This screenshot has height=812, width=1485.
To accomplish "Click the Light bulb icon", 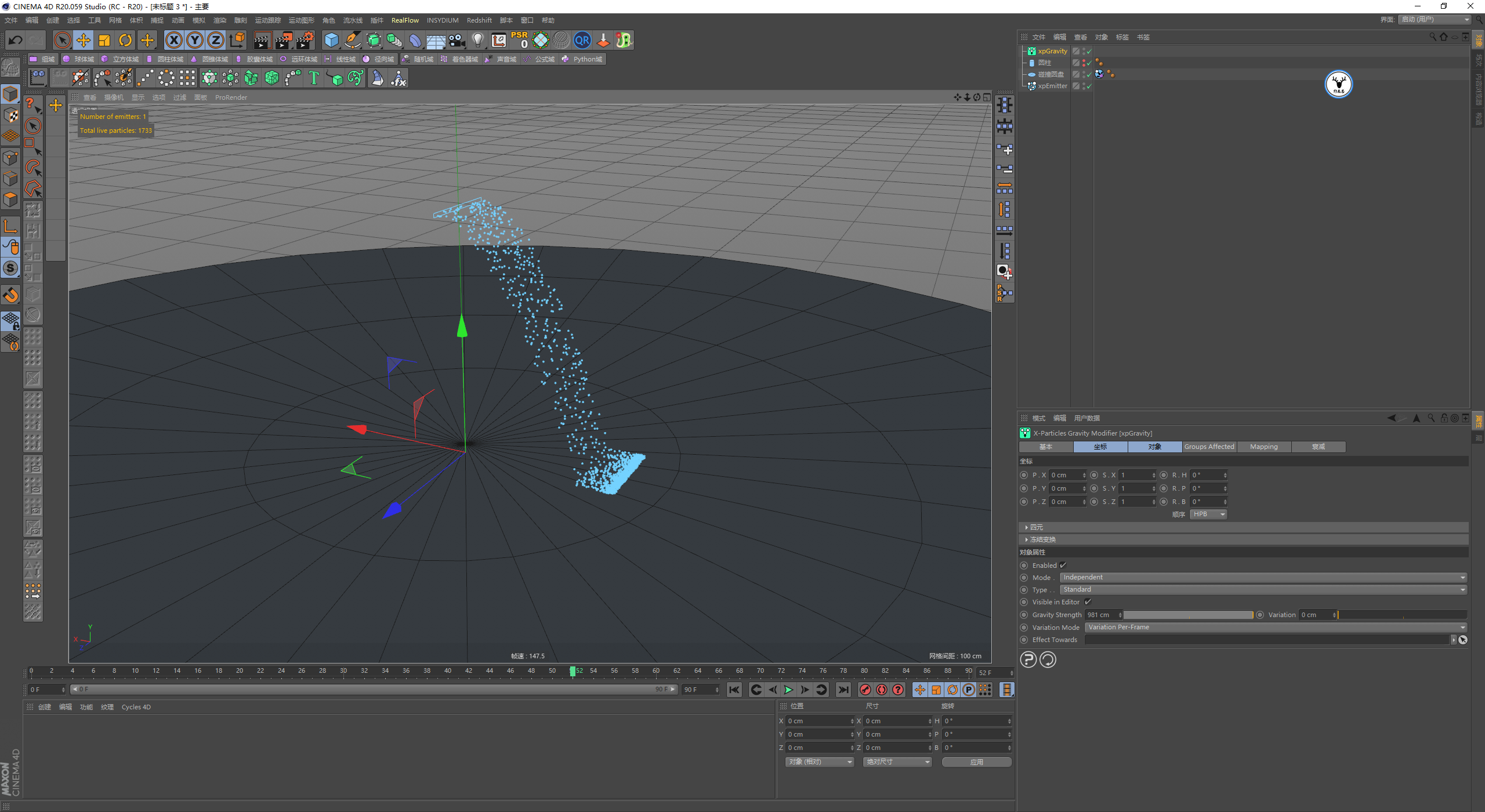I will click(x=477, y=40).
